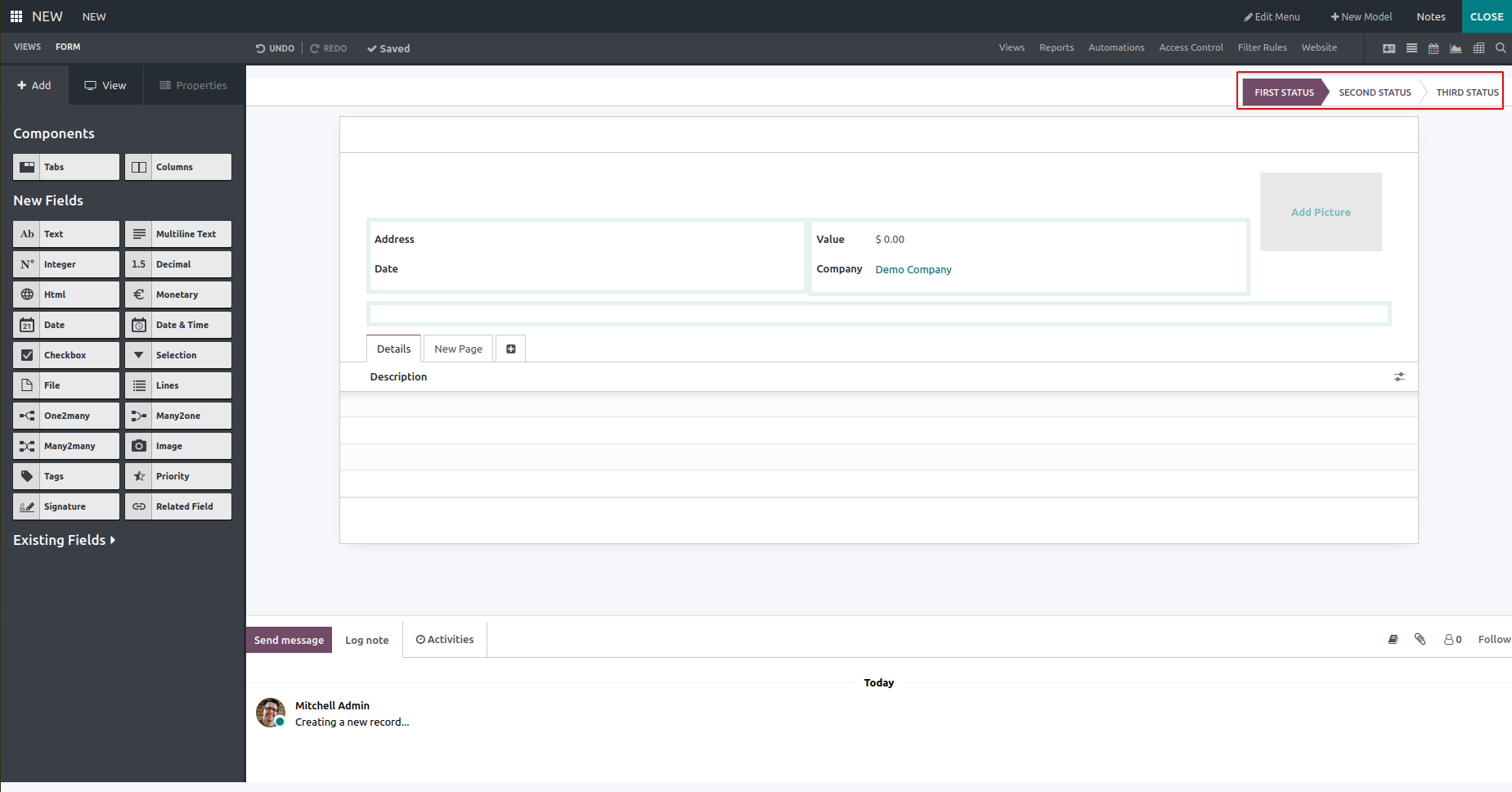Viewport: 1512px width, 792px height.
Task: Select the Columns component
Action: pos(178,167)
